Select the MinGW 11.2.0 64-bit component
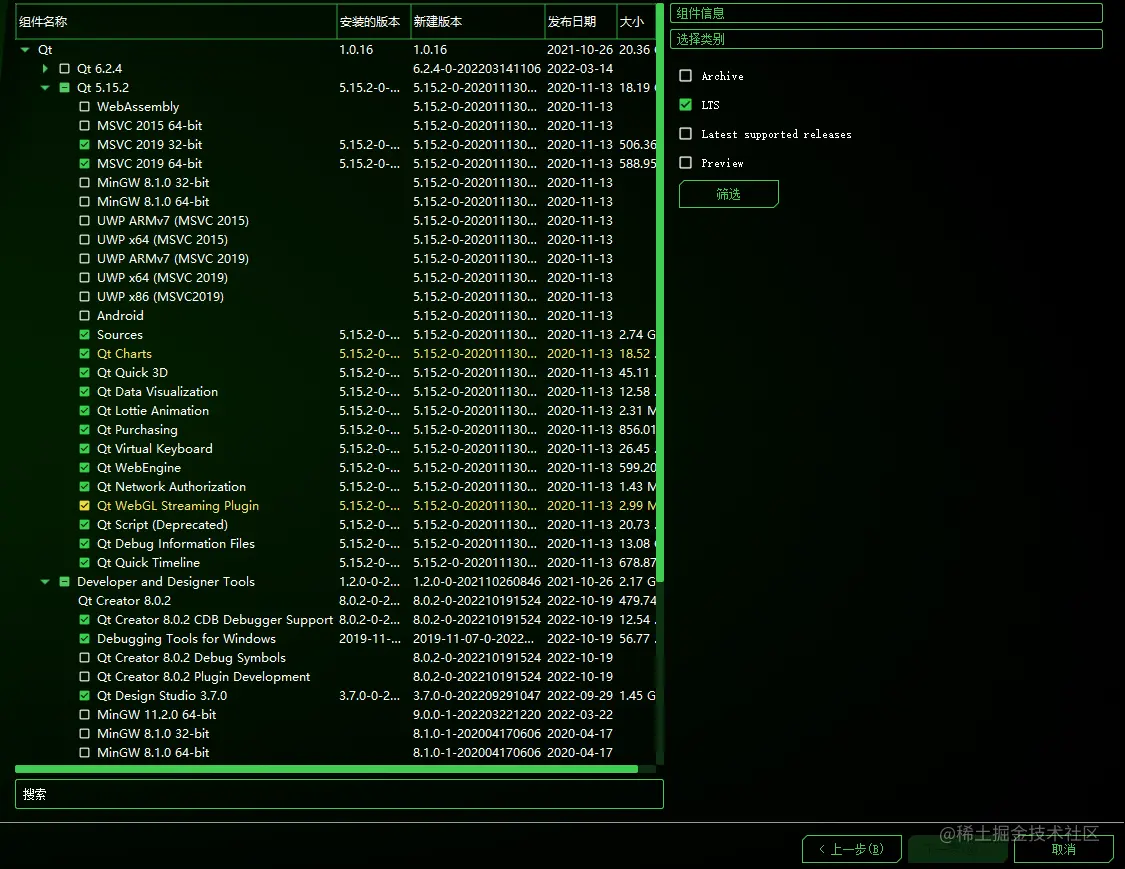The width and height of the screenshot is (1125, 869). click(84, 714)
